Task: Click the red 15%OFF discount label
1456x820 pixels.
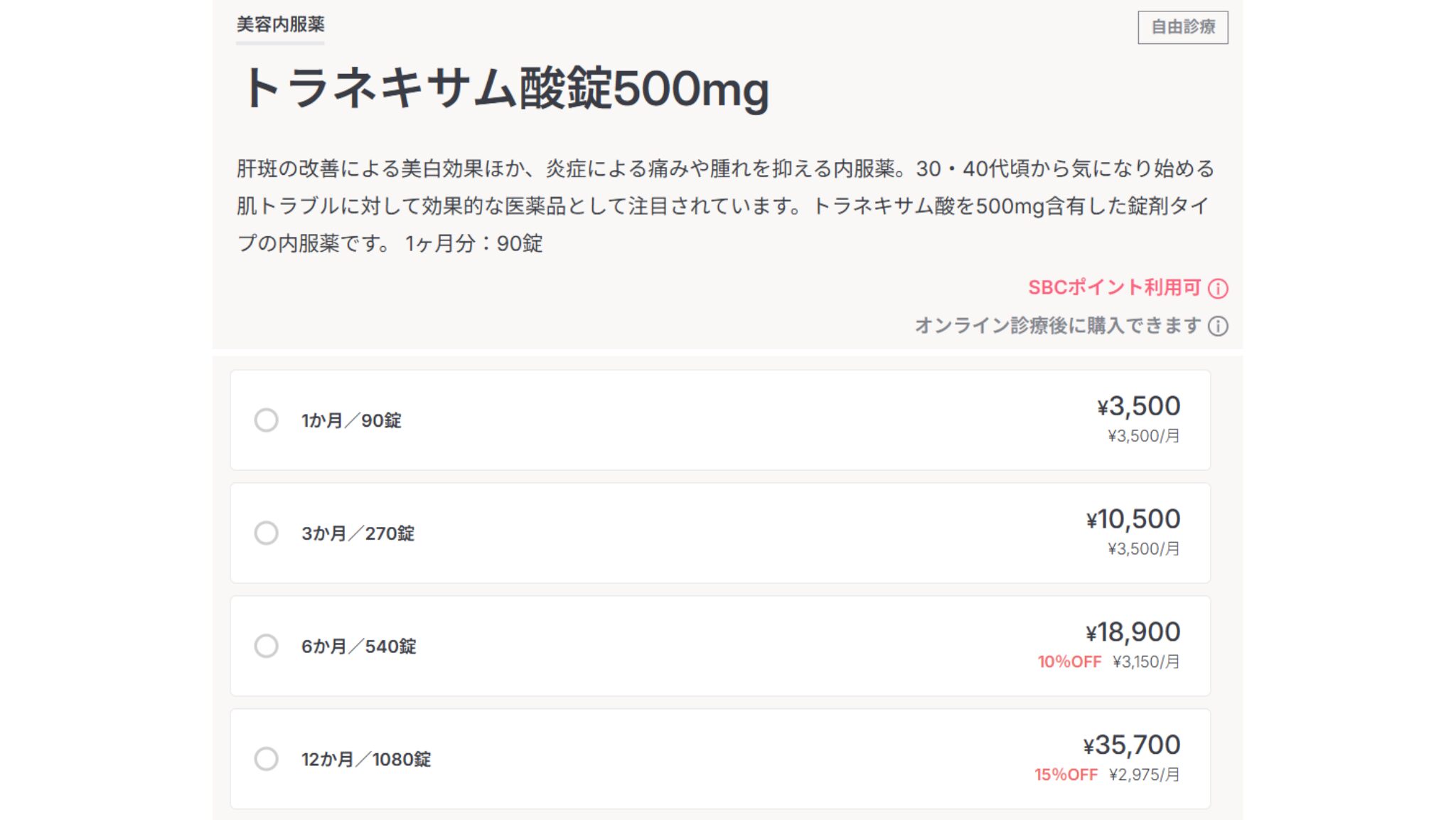Action: (x=1066, y=775)
